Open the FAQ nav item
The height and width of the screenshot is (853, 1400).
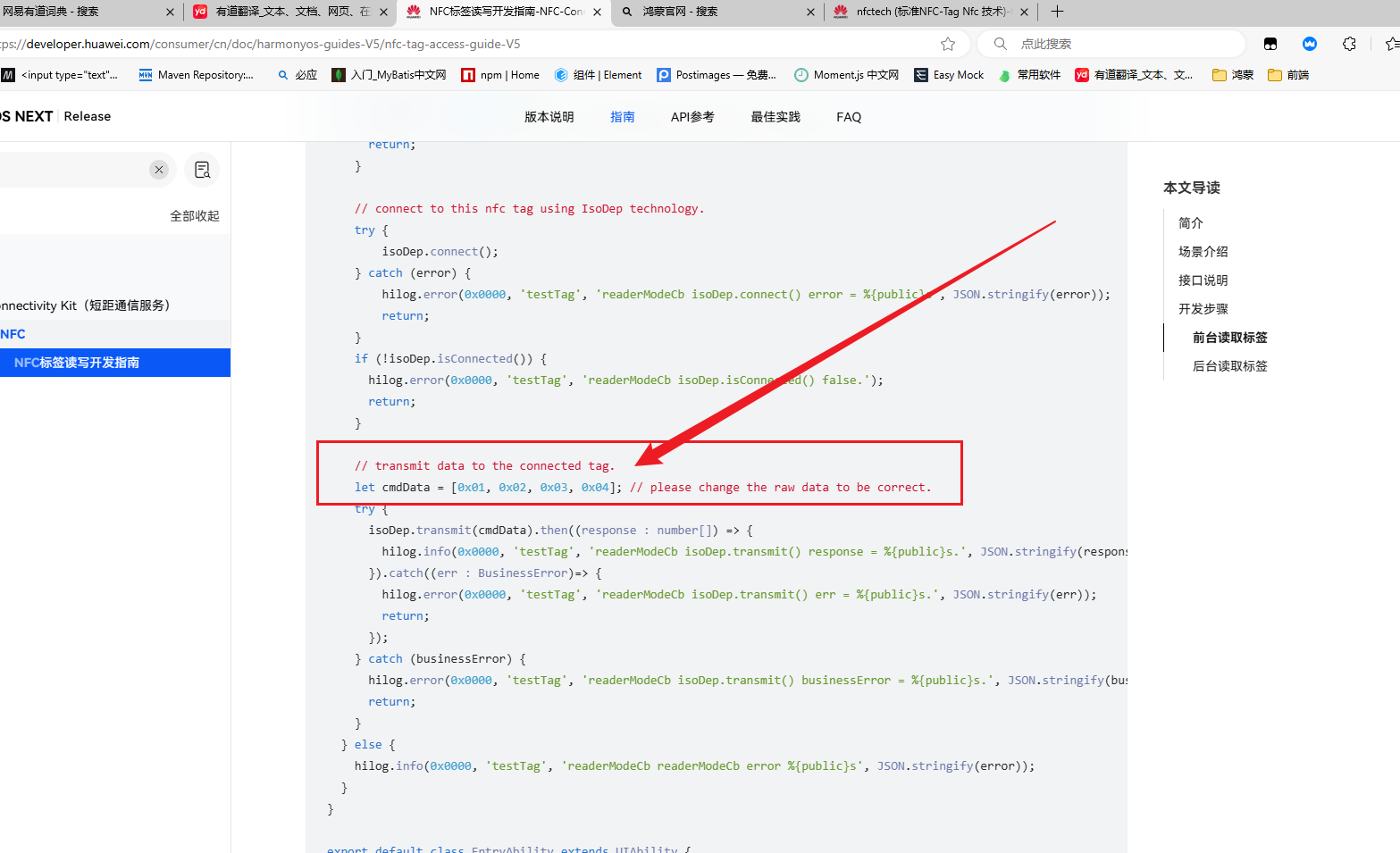pyautogui.click(x=849, y=117)
